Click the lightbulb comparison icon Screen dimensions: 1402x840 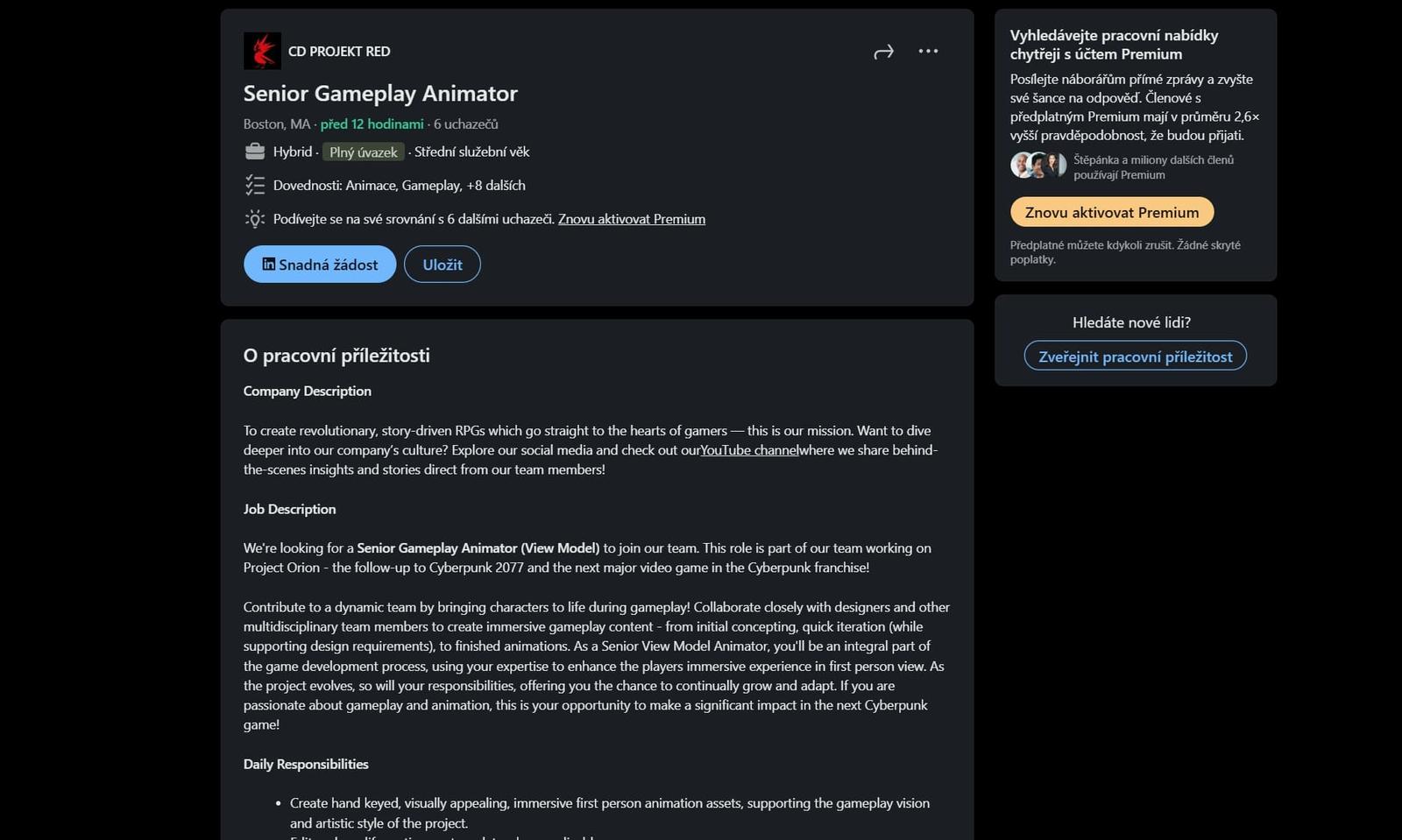click(254, 218)
